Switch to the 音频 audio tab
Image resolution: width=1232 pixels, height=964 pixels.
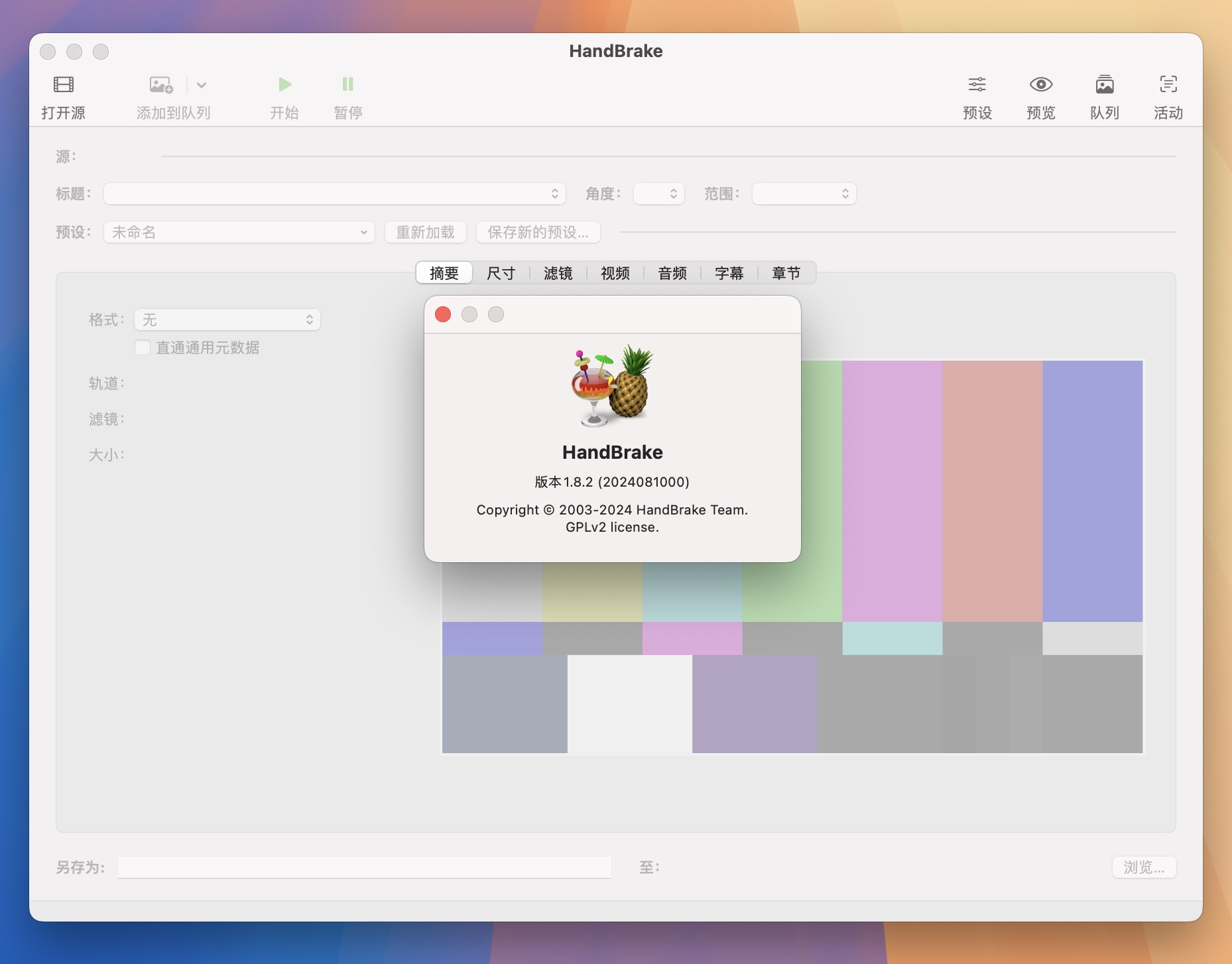(672, 273)
